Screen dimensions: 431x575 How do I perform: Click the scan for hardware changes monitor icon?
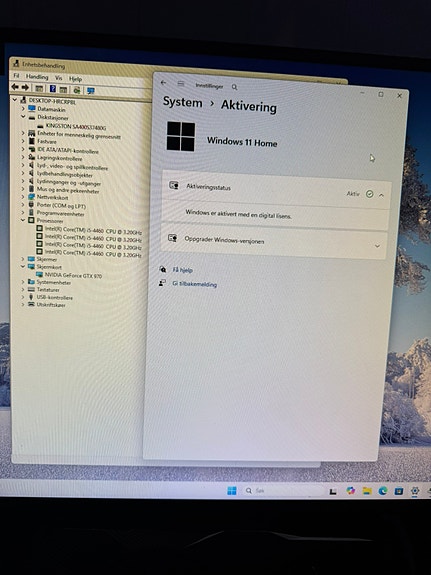[x=91, y=90]
